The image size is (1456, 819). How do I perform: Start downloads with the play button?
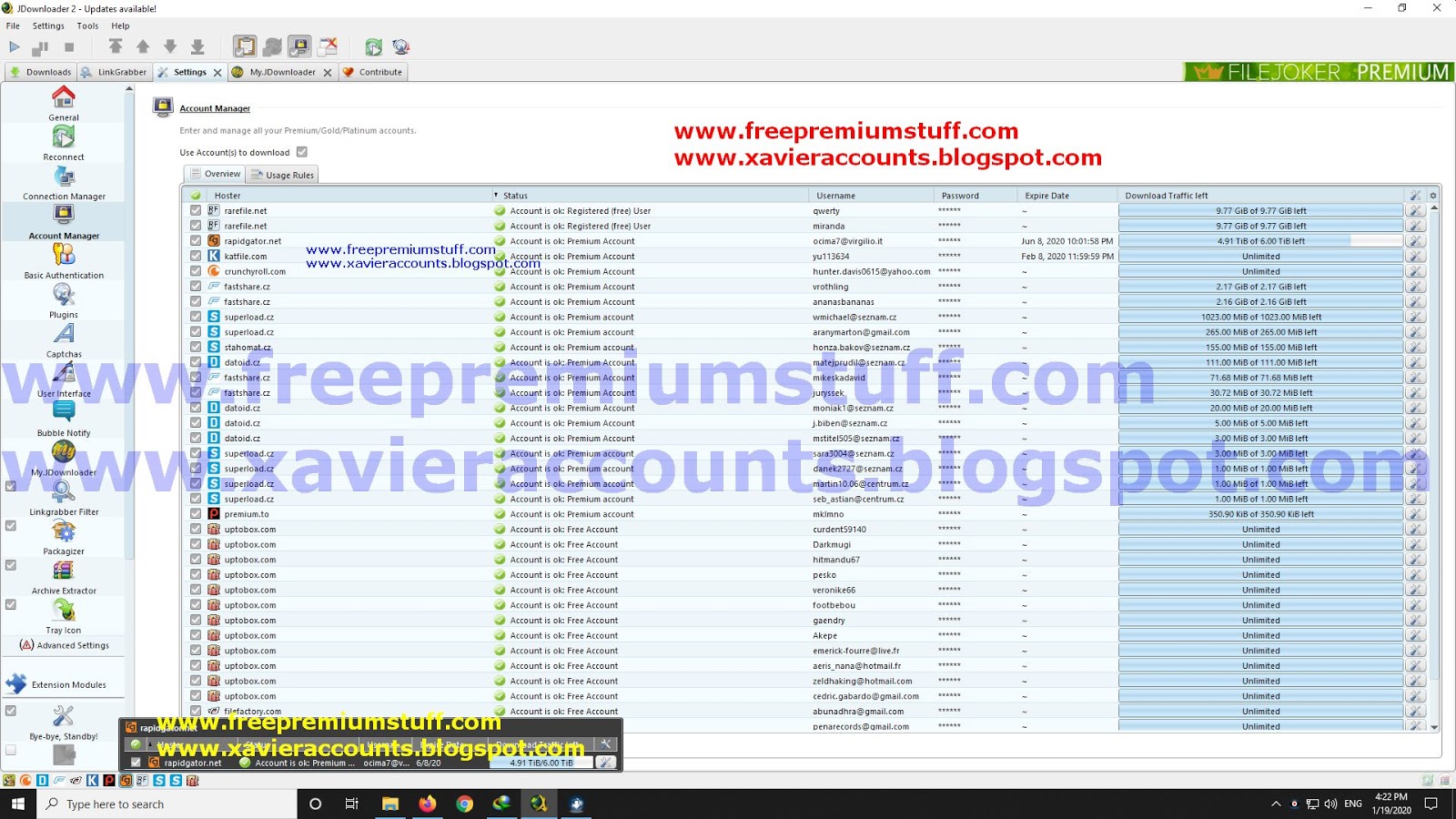(15, 46)
